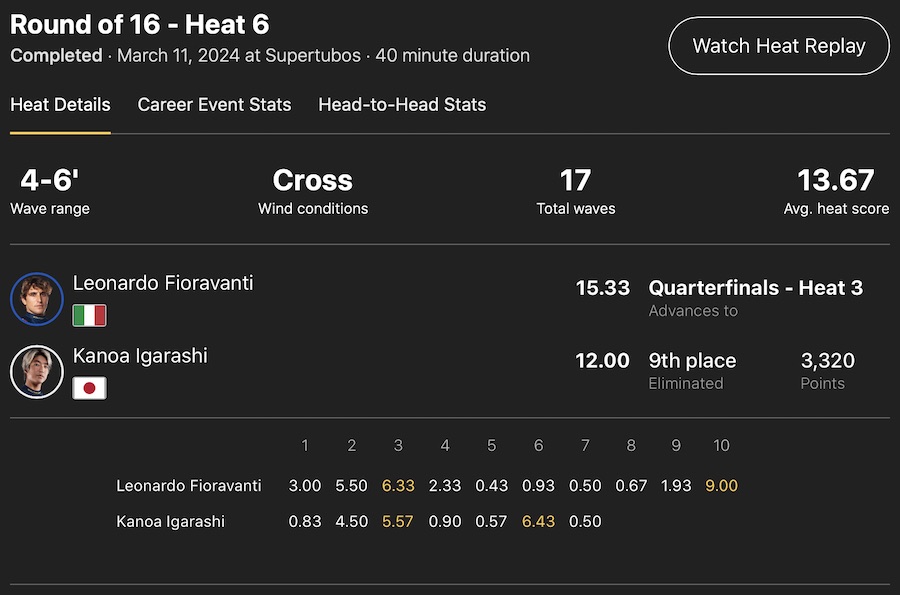Open the Head-to-Head Stats tab
900x595 pixels.
402,104
